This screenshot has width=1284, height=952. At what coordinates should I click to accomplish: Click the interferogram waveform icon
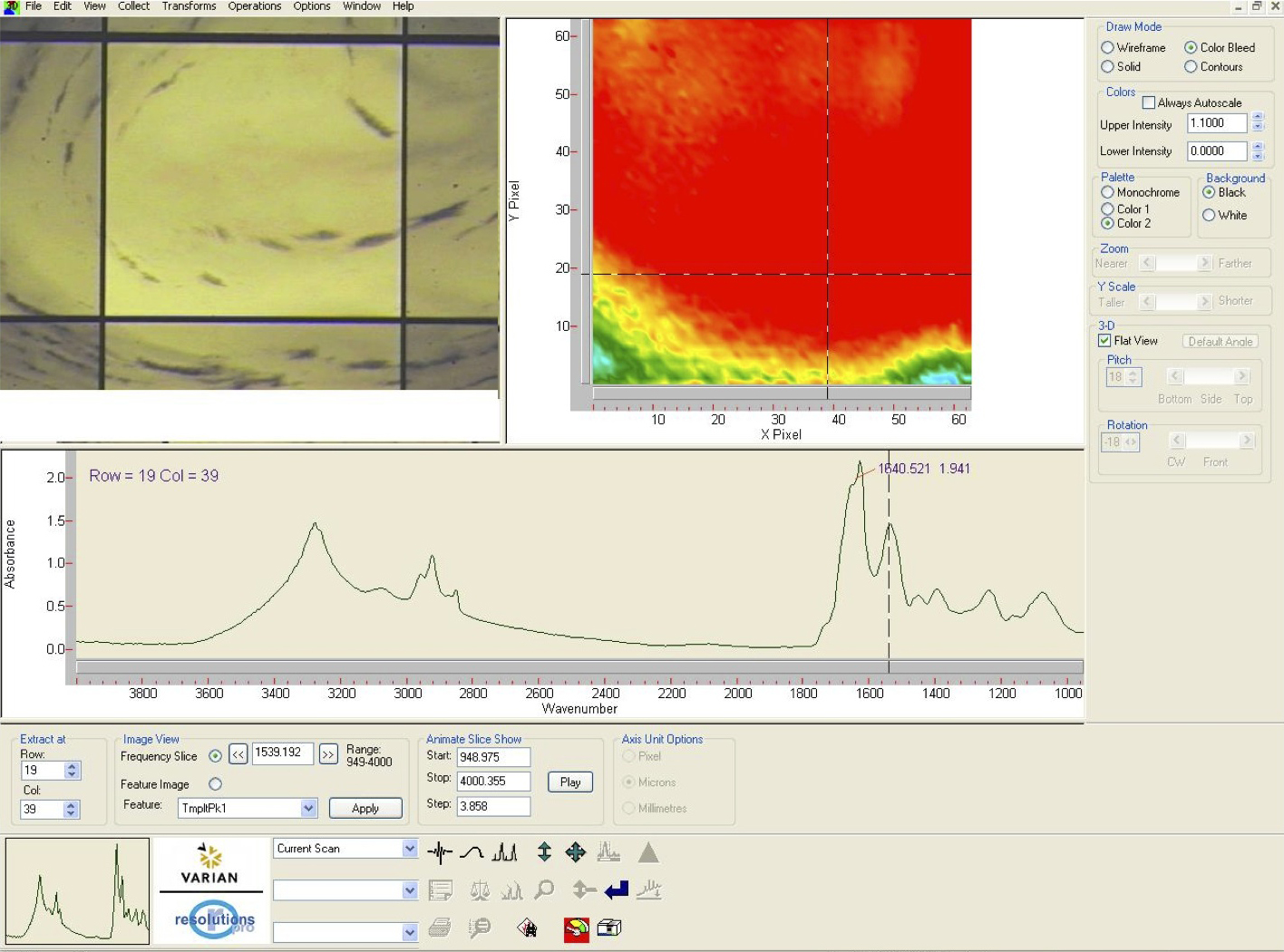point(440,852)
